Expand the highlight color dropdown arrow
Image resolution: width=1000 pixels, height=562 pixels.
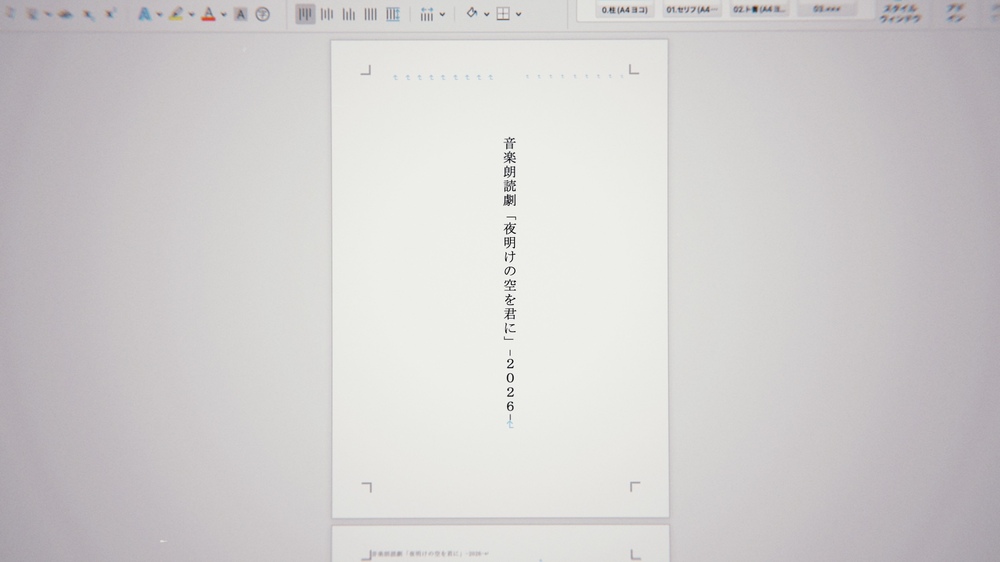coord(191,14)
